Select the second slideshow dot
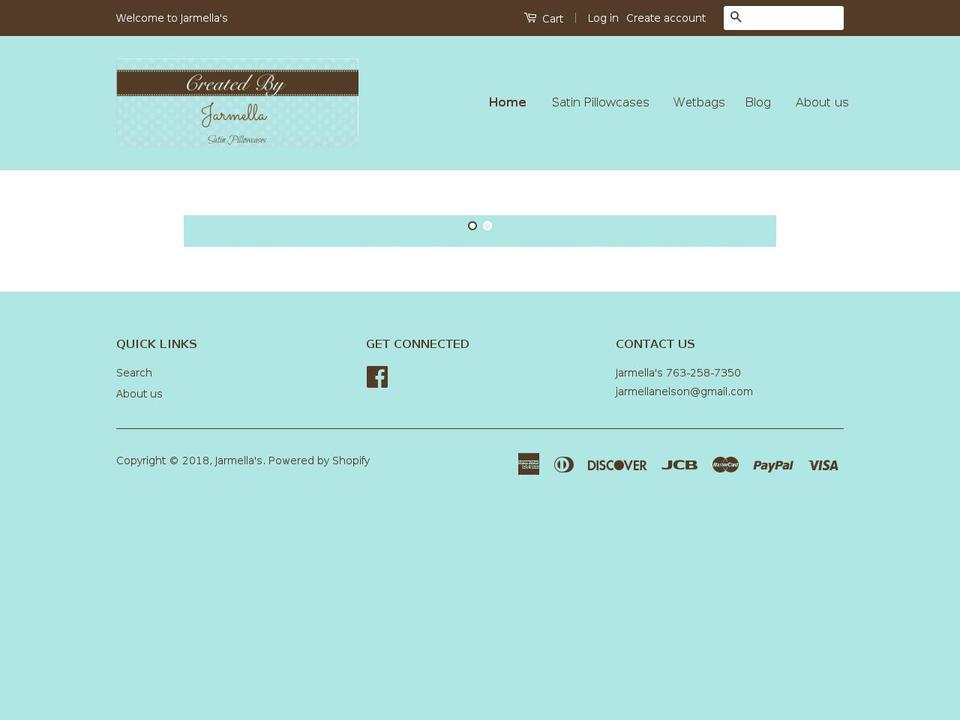 pyautogui.click(x=487, y=226)
